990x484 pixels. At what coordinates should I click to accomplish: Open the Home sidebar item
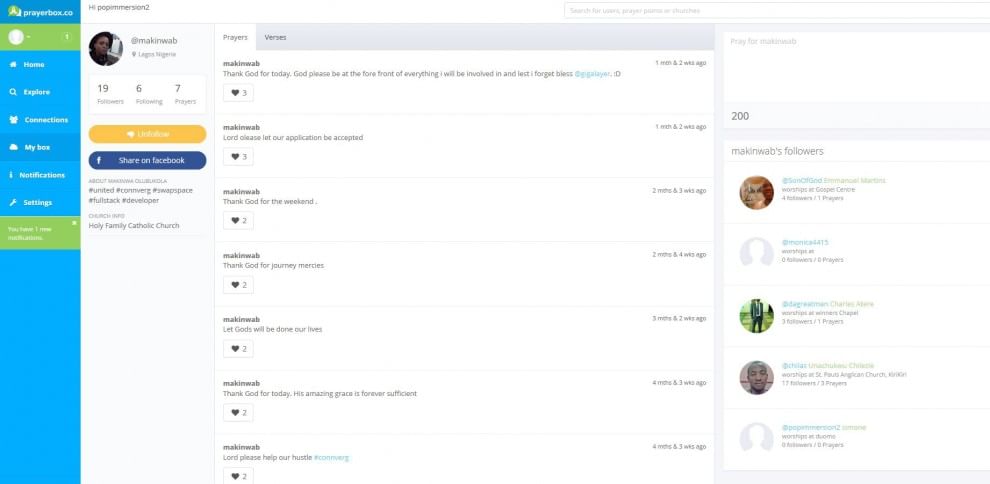click(40, 64)
